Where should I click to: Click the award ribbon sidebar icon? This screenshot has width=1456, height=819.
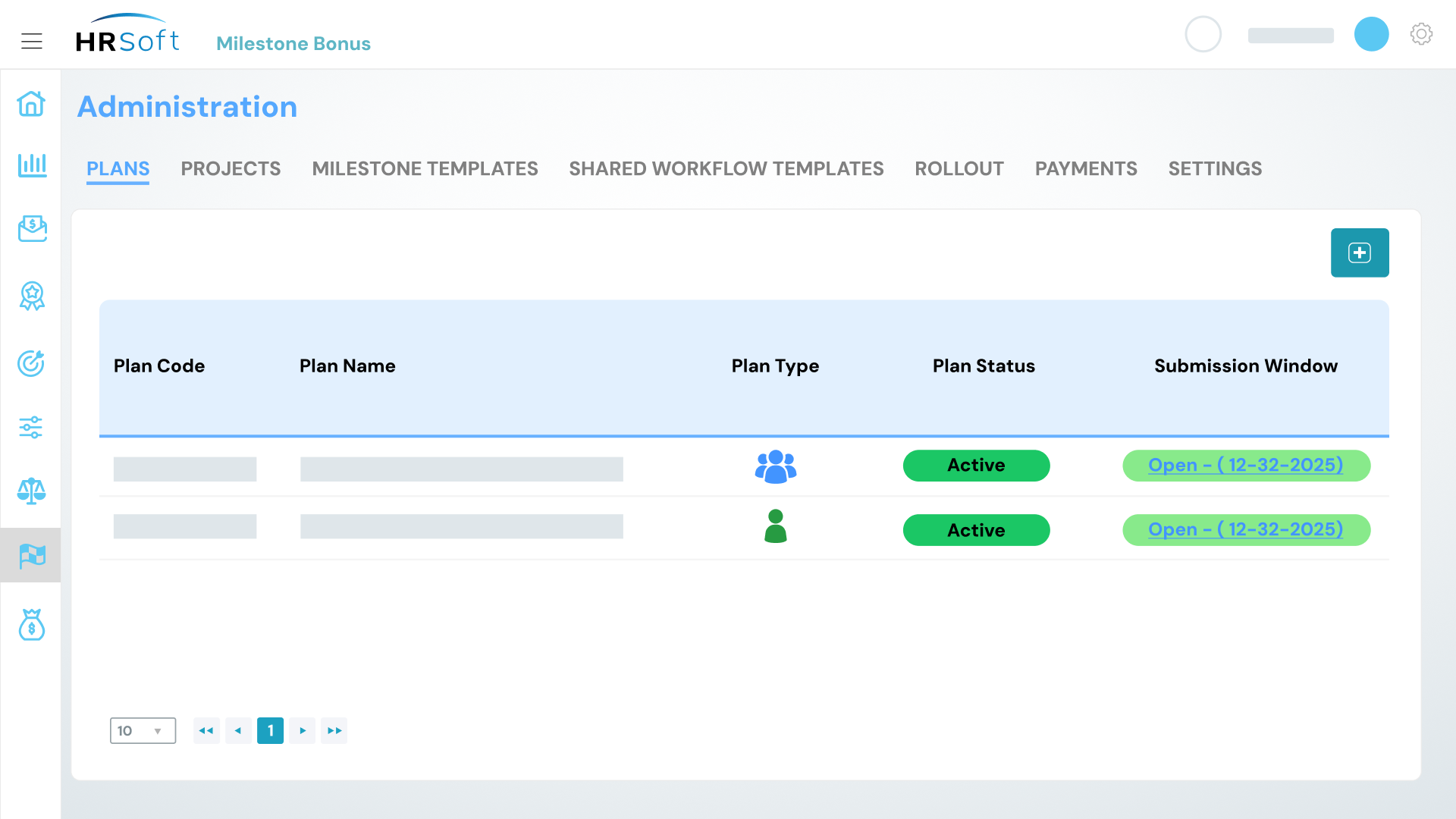pyautogui.click(x=31, y=296)
